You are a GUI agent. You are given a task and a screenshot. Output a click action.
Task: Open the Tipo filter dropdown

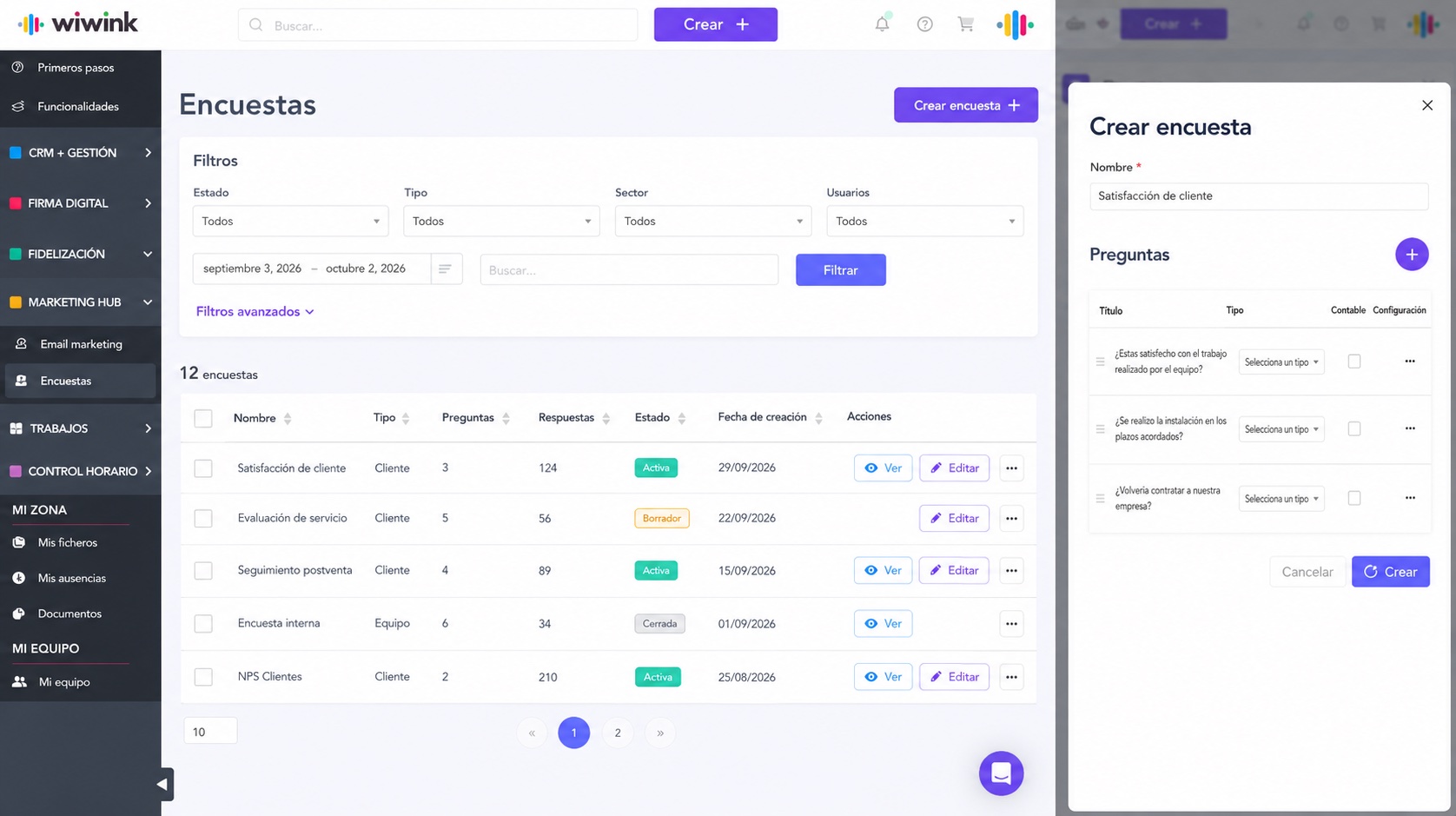pos(501,222)
